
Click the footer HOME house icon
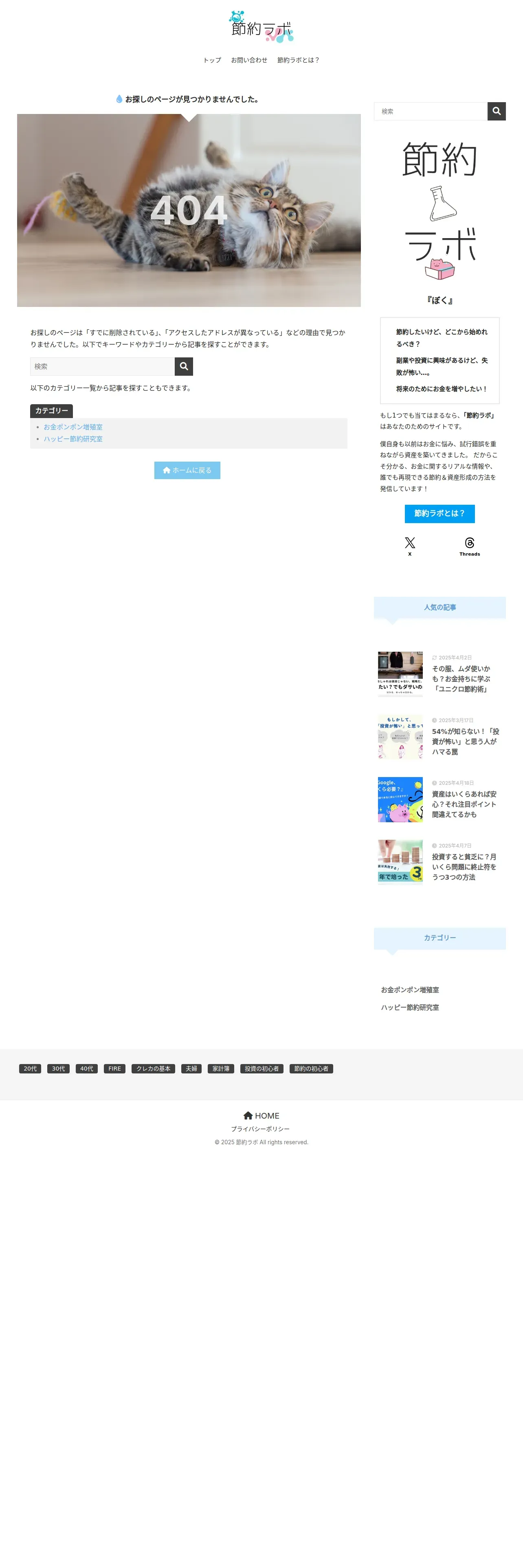click(248, 1116)
